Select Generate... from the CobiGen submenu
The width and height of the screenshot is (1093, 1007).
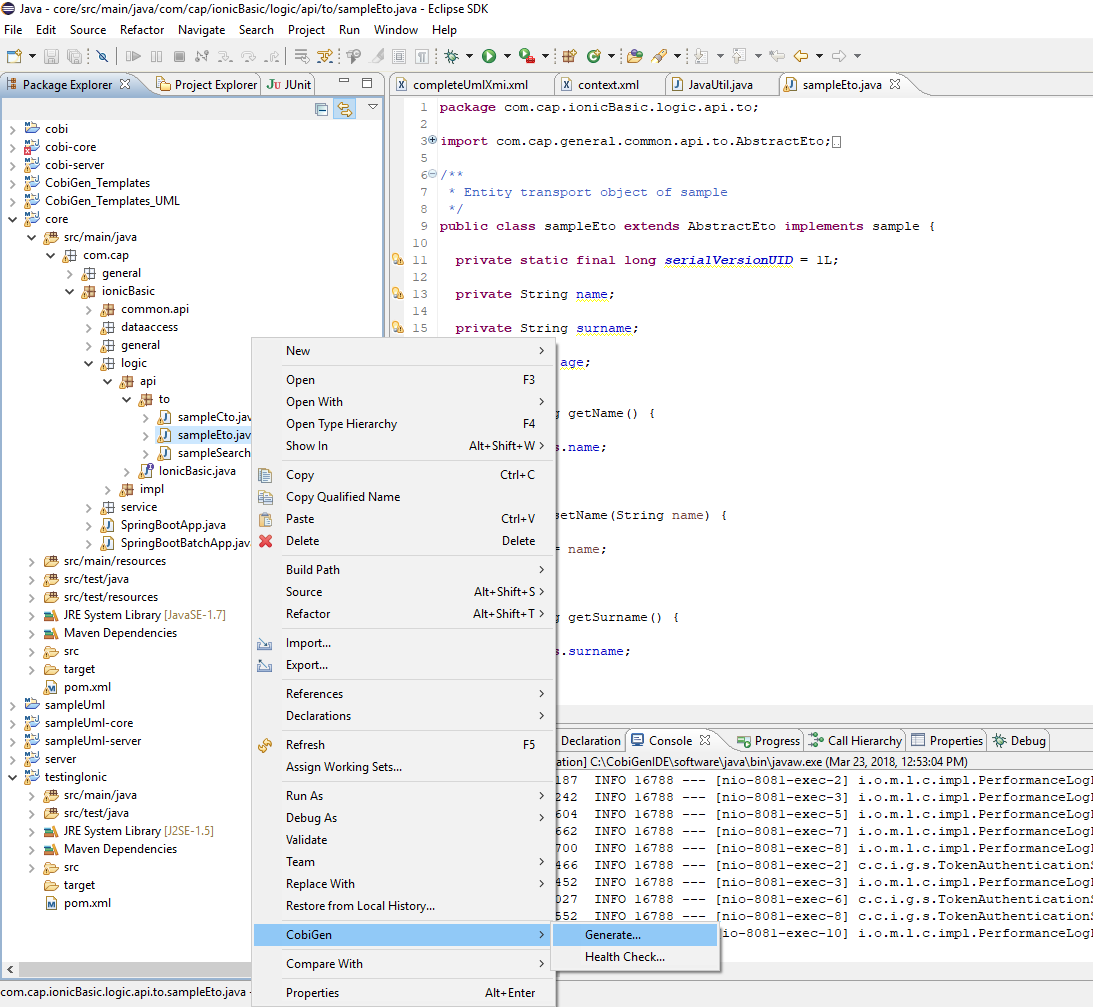pyautogui.click(x=612, y=935)
